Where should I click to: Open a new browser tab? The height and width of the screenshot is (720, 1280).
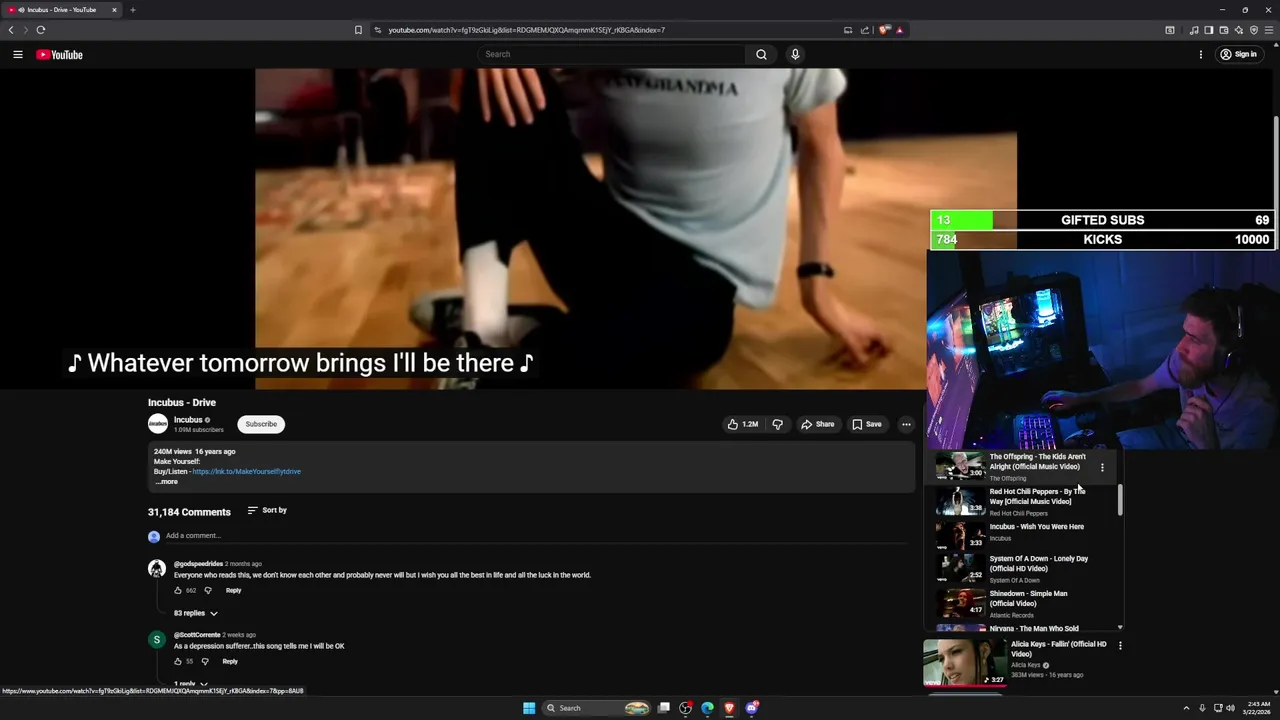click(132, 10)
